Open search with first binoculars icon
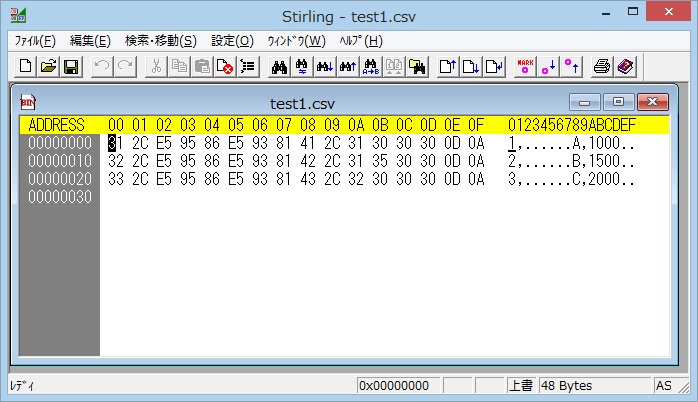This screenshot has width=698, height=402. click(x=279, y=67)
